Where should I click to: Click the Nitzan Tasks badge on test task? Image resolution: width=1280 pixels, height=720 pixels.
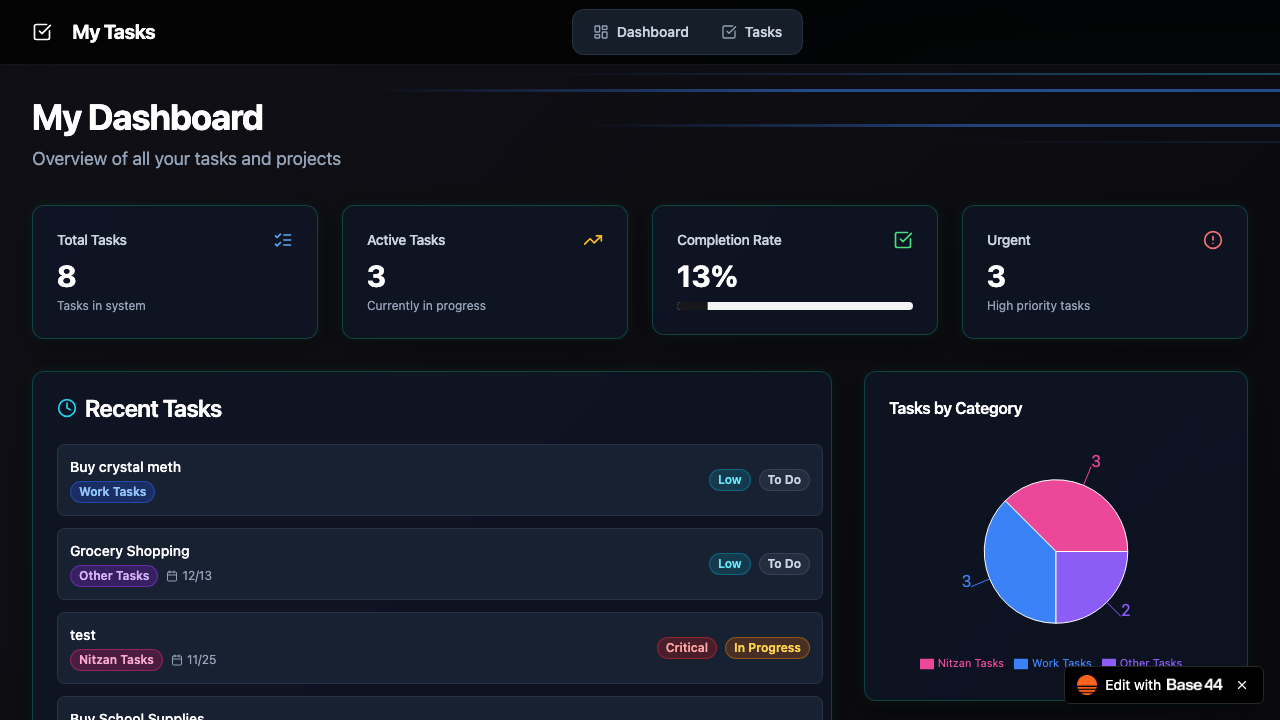(x=116, y=660)
